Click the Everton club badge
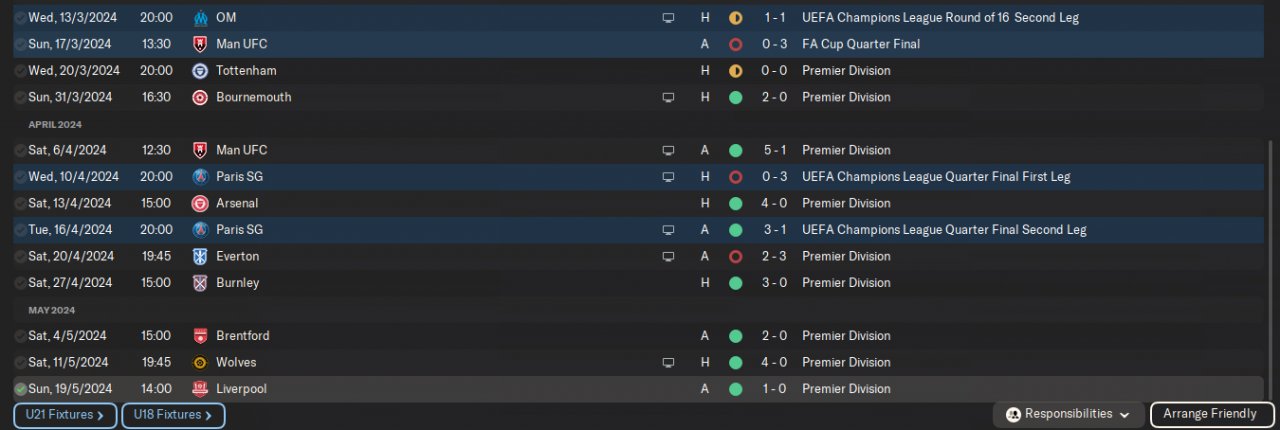 (x=200, y=256)
